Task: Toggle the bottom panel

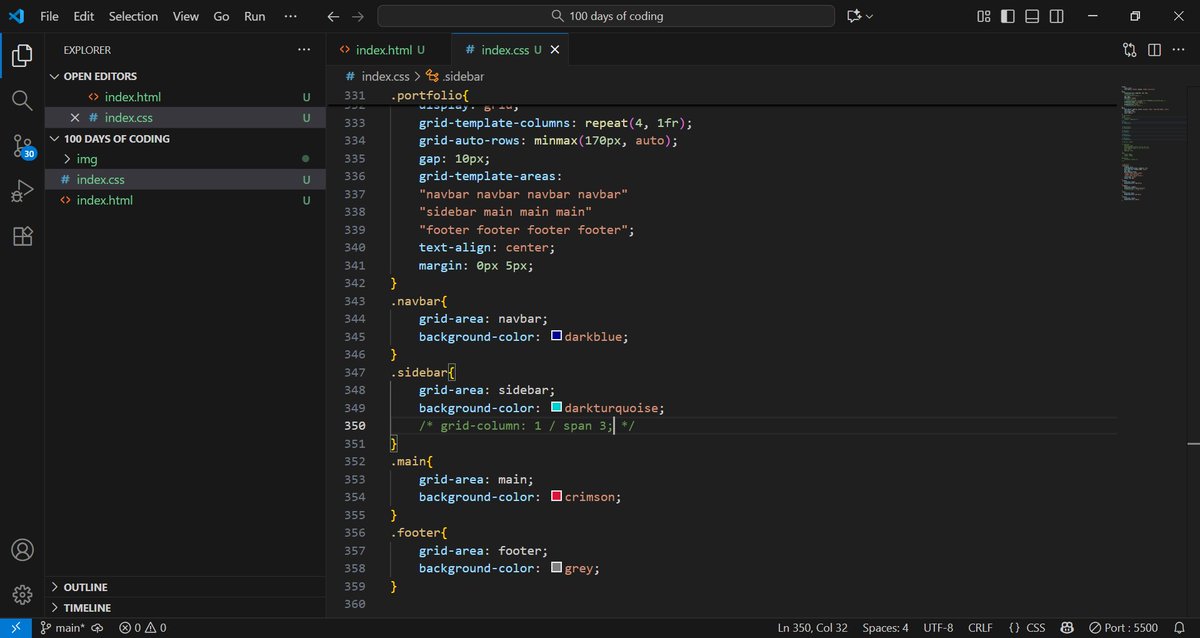Action: coord(1033,16)
